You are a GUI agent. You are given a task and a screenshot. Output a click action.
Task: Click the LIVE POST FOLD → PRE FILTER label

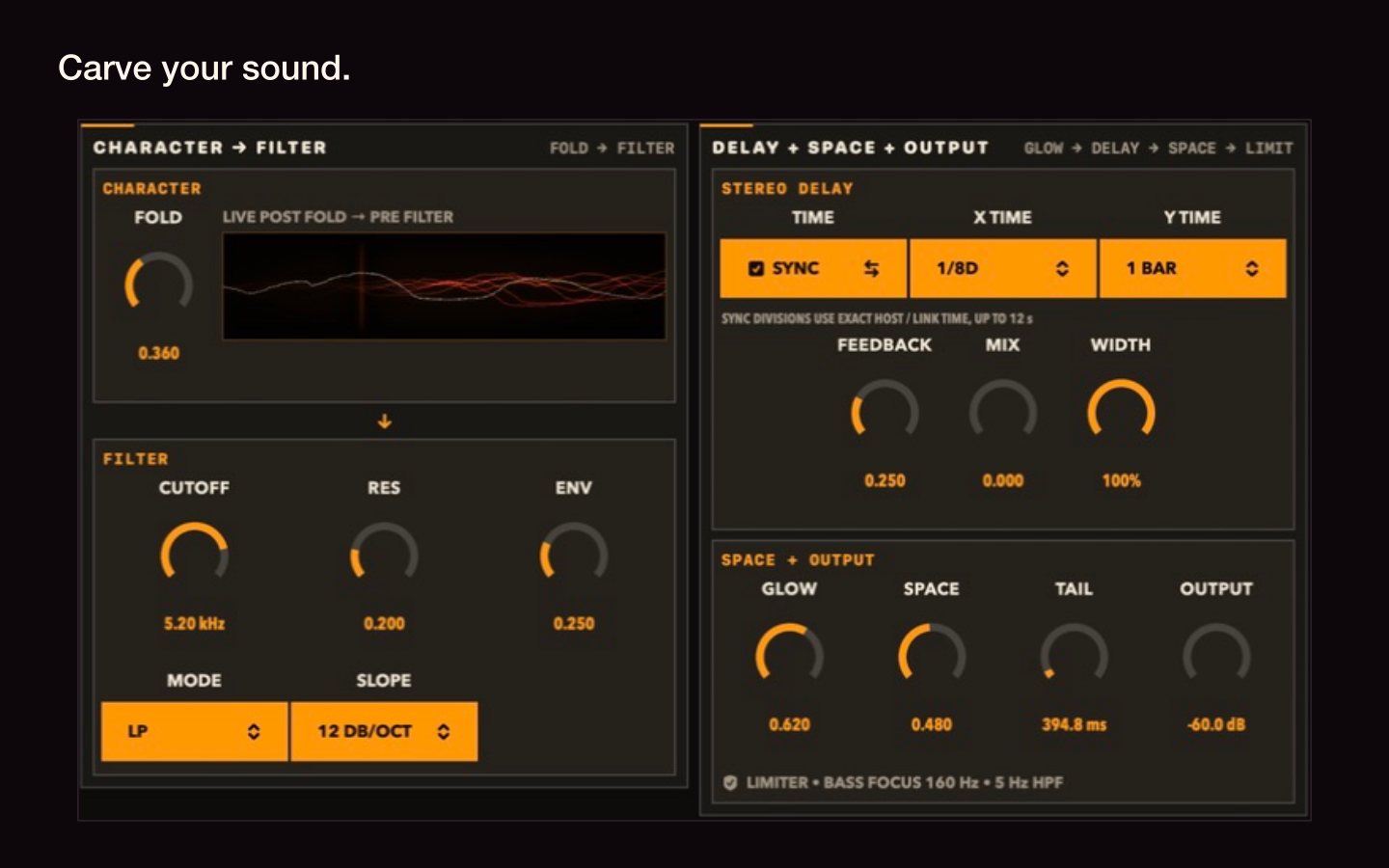pos(338,217)
